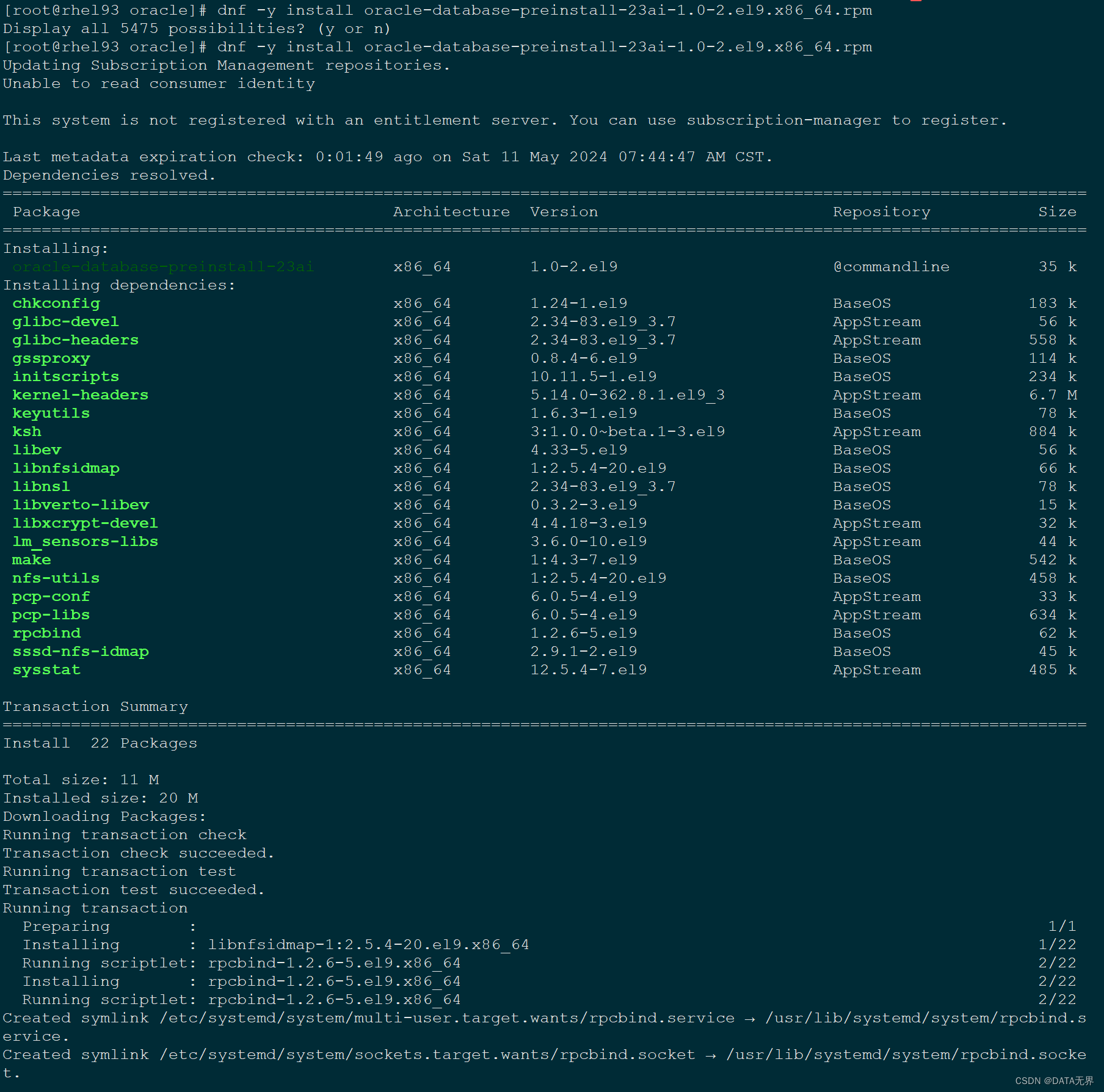1104x1092 pixels.
Task: Click the 'Total size: 11 M' line
Action: pos(81,780)
